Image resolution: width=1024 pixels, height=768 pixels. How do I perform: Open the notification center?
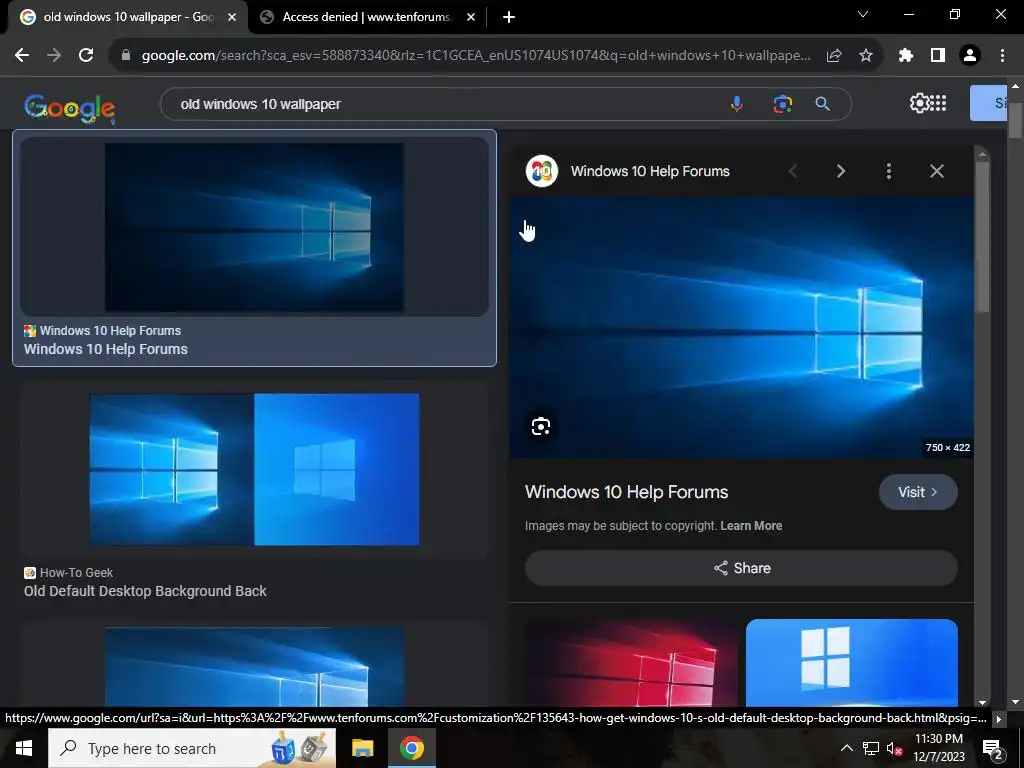[993, 748]
